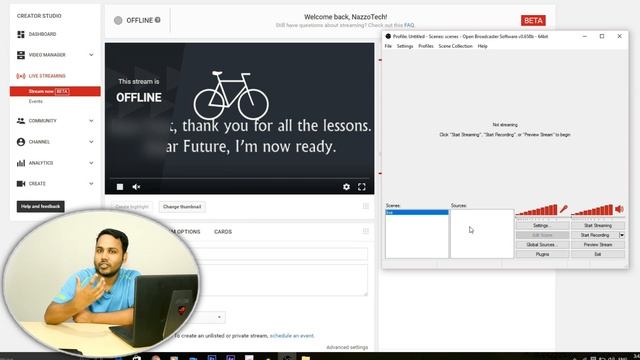Viewport: 640px width, 360px height.
Task: Stop the stream preview player
Action: tap(120, 187)
